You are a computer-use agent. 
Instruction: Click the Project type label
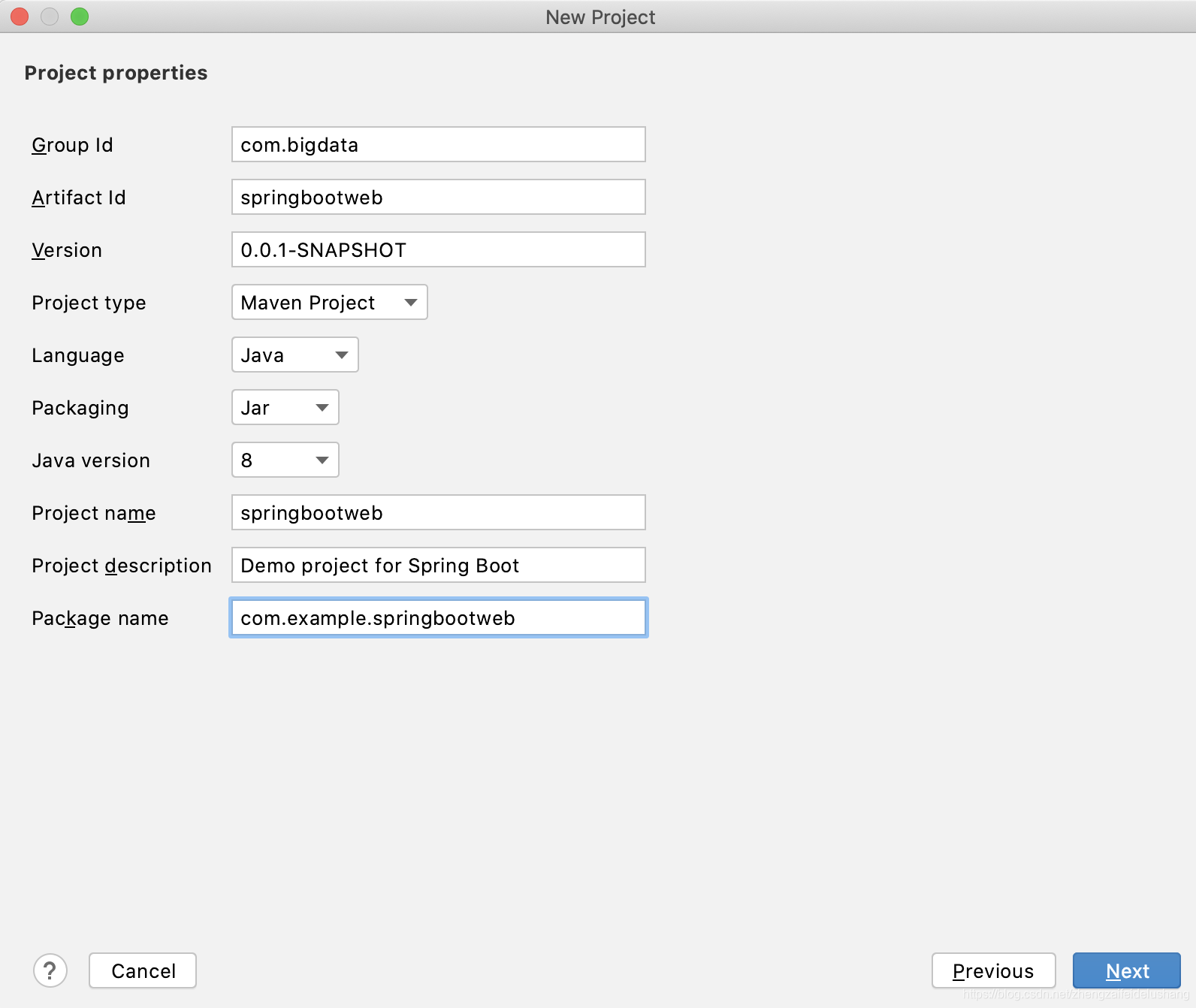coord(89,303)
